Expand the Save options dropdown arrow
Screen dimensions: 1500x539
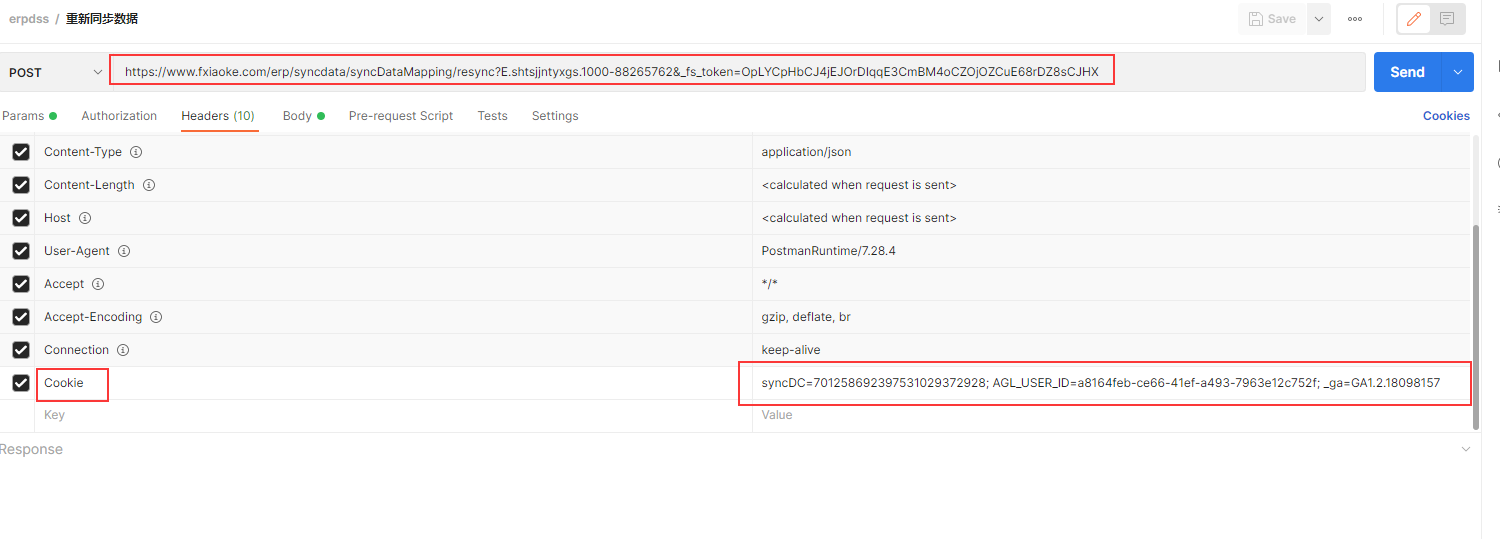coord(1318,19)
